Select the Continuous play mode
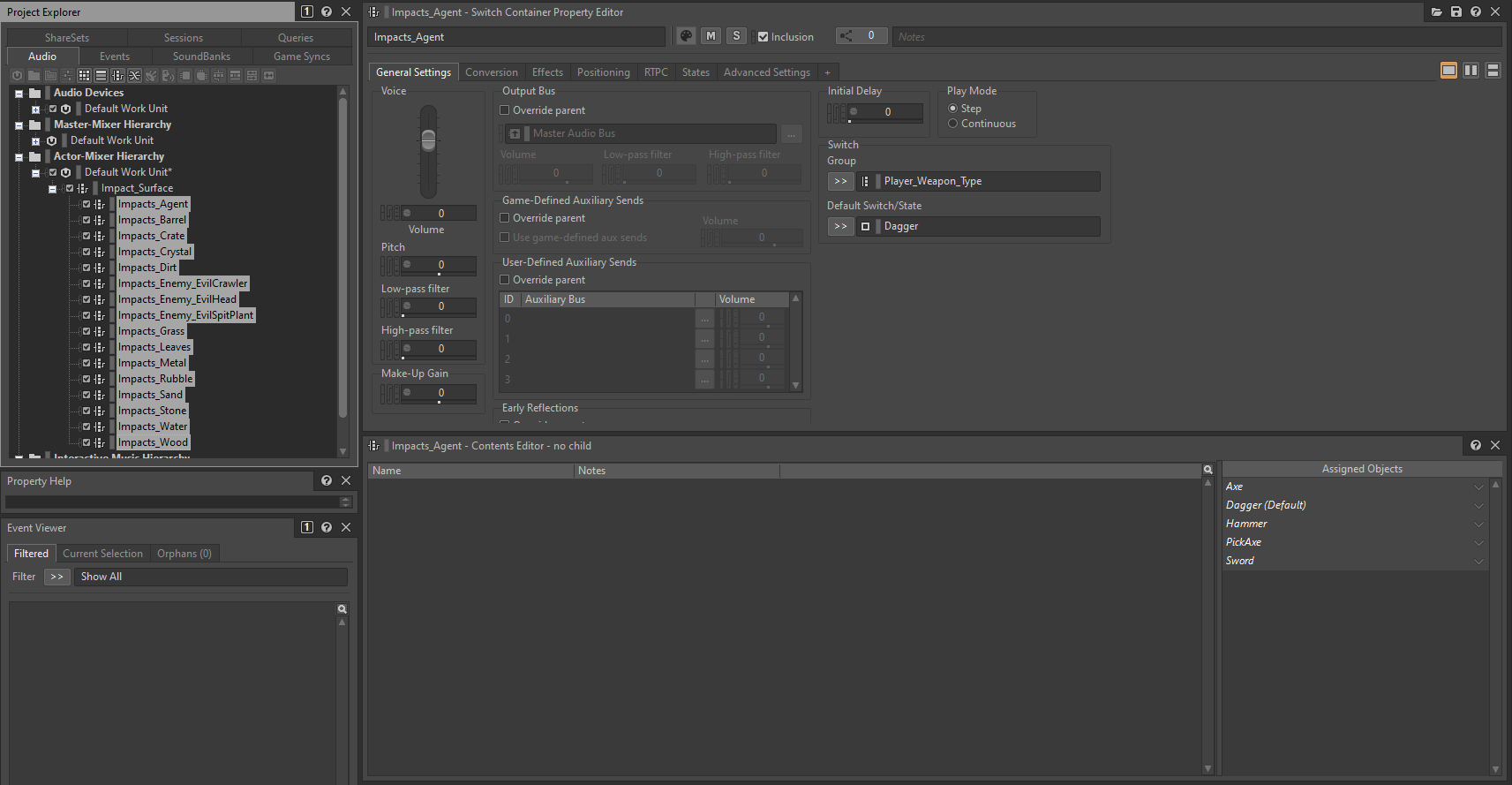 click(952, 124)
